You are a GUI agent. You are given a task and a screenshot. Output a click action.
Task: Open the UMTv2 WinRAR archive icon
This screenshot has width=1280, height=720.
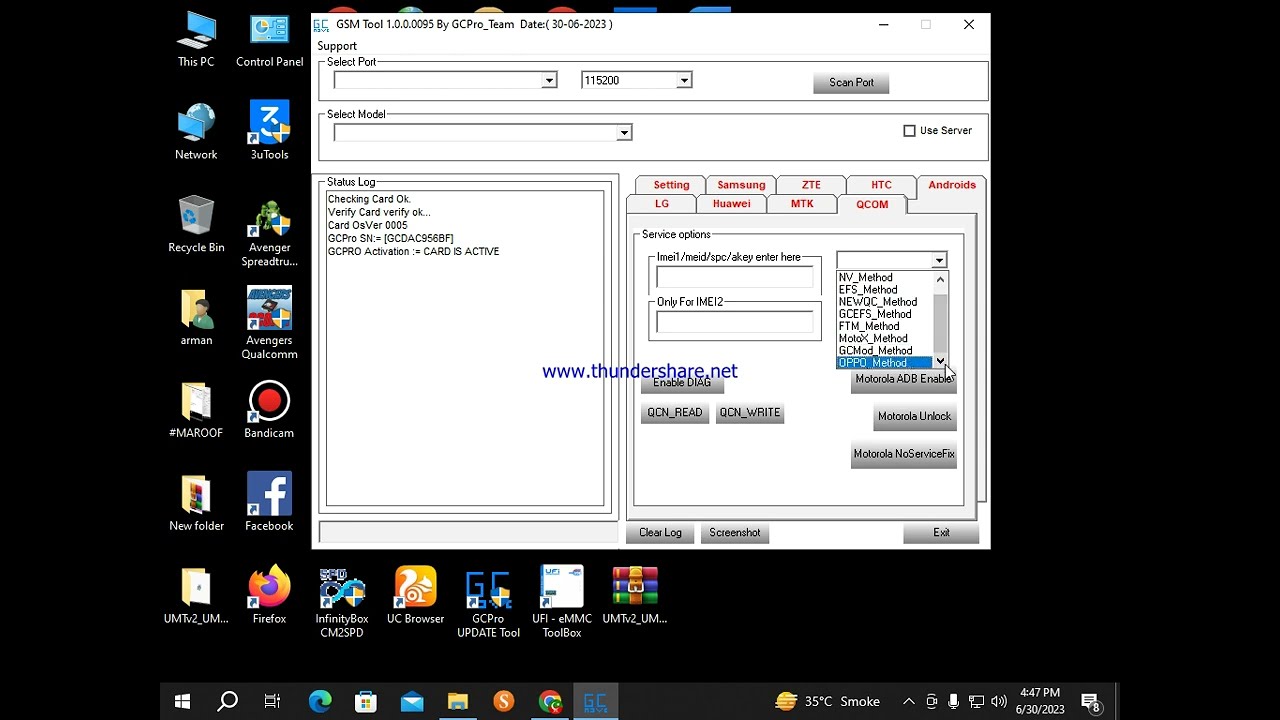coord(635,596)
